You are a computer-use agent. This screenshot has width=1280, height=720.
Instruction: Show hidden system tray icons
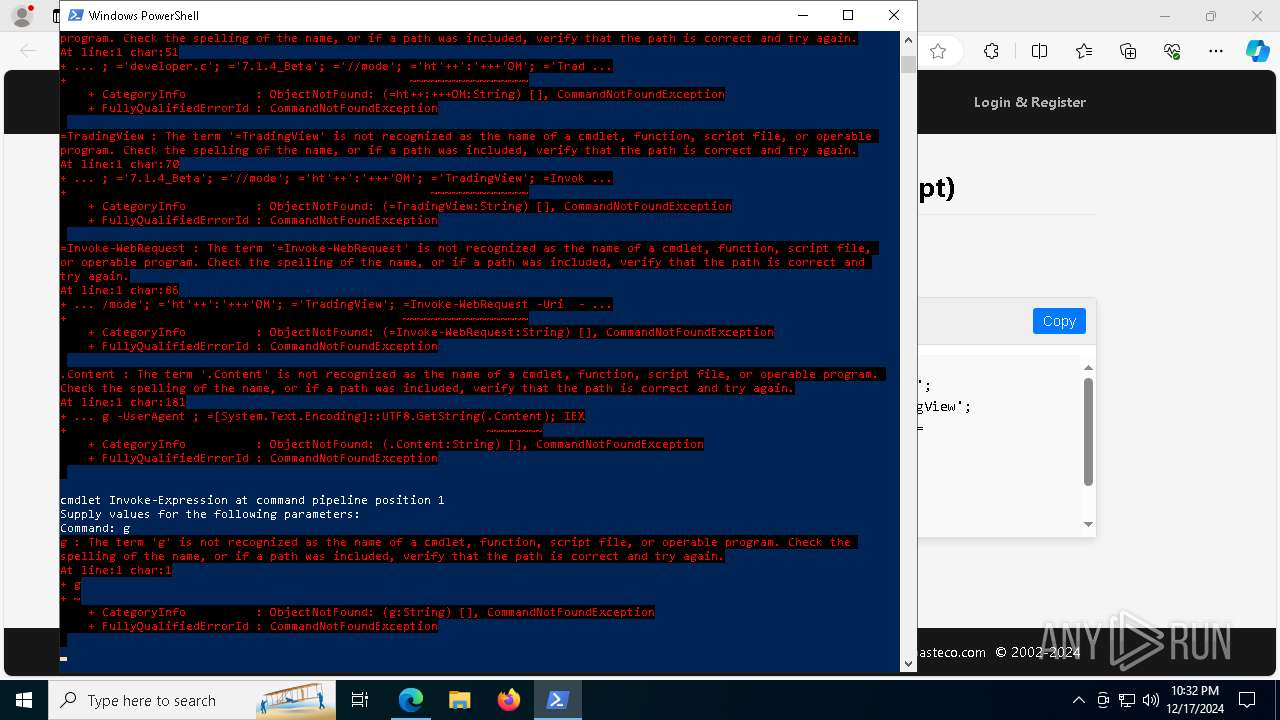pos(1078,700)
